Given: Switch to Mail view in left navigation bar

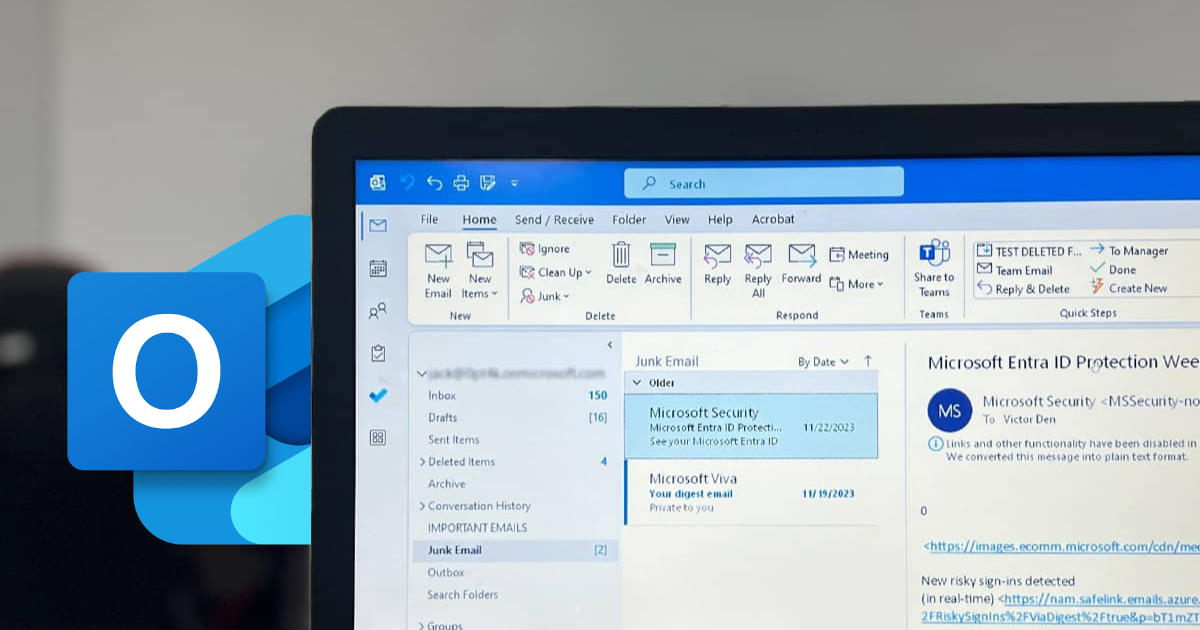Looking at the screenshot, I should coord(377,226).
